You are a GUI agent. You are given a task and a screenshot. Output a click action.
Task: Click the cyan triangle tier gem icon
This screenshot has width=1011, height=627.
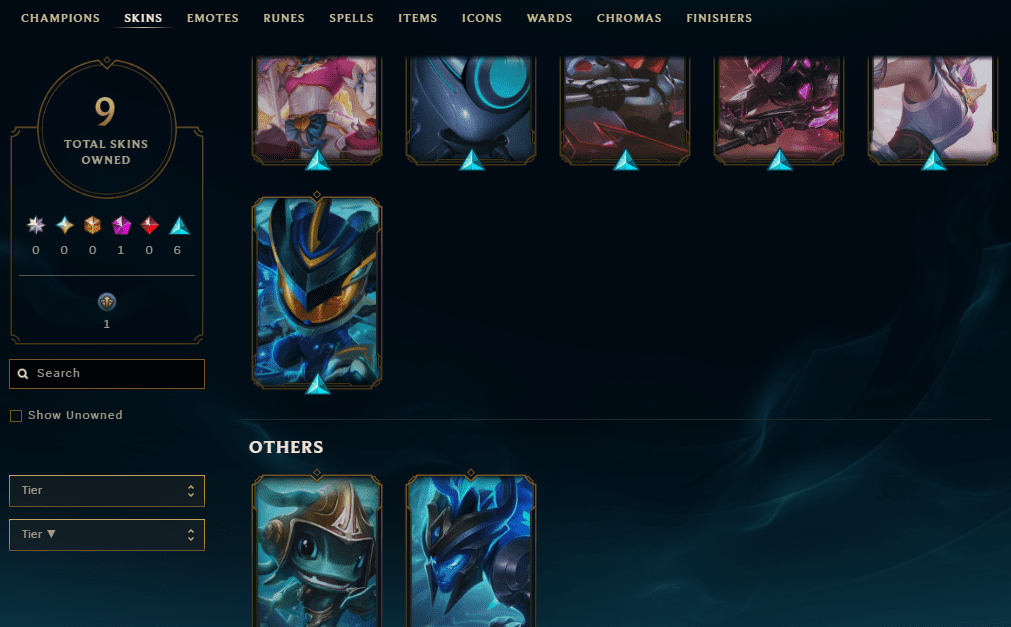click(179, 226)
